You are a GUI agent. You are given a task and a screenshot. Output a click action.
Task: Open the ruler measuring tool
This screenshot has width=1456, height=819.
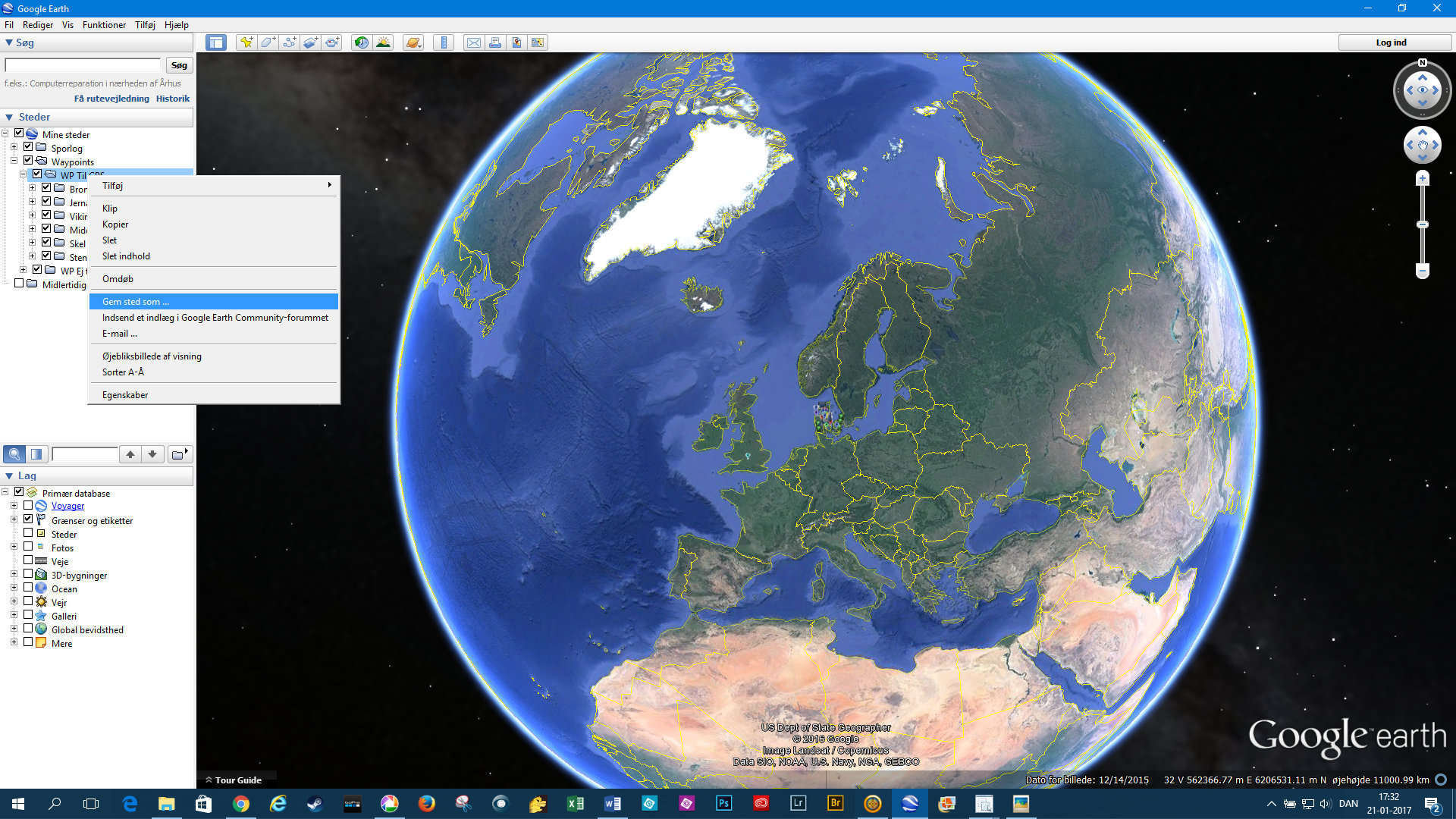coord(444,42)
